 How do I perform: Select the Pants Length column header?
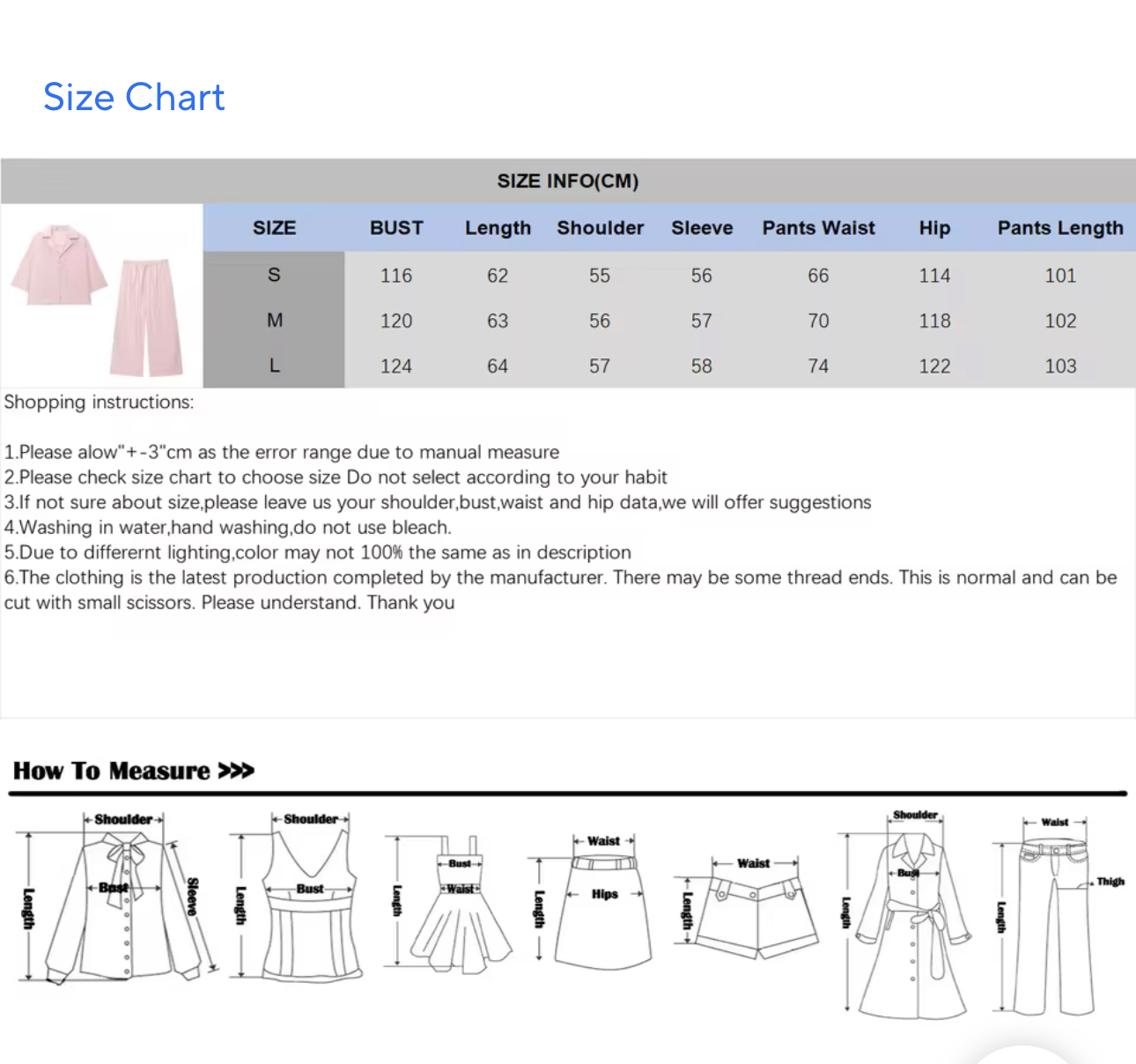point(1060,228)
